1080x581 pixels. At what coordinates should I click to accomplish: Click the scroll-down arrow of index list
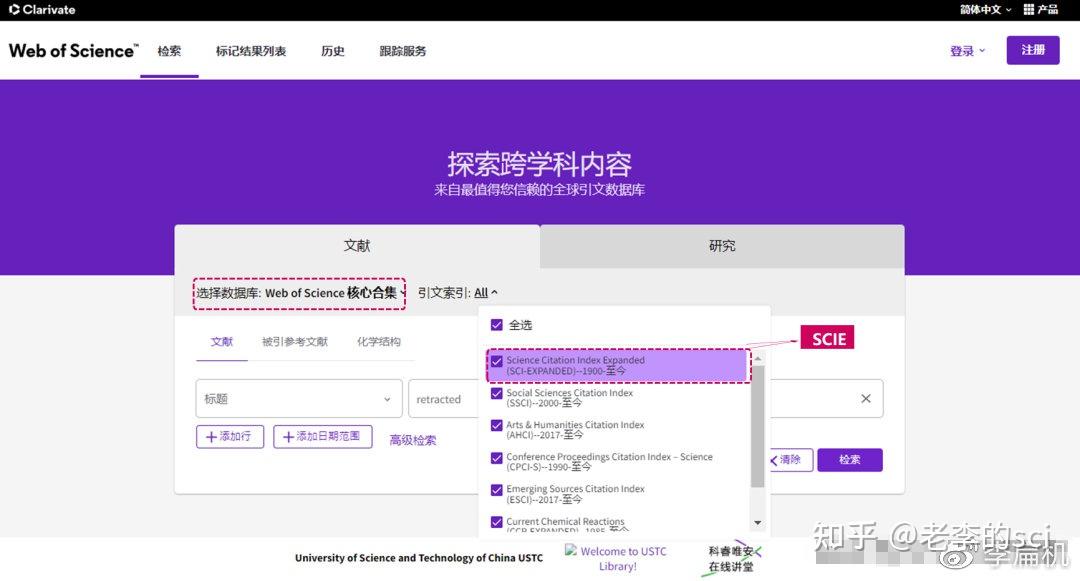pos(758,523)
